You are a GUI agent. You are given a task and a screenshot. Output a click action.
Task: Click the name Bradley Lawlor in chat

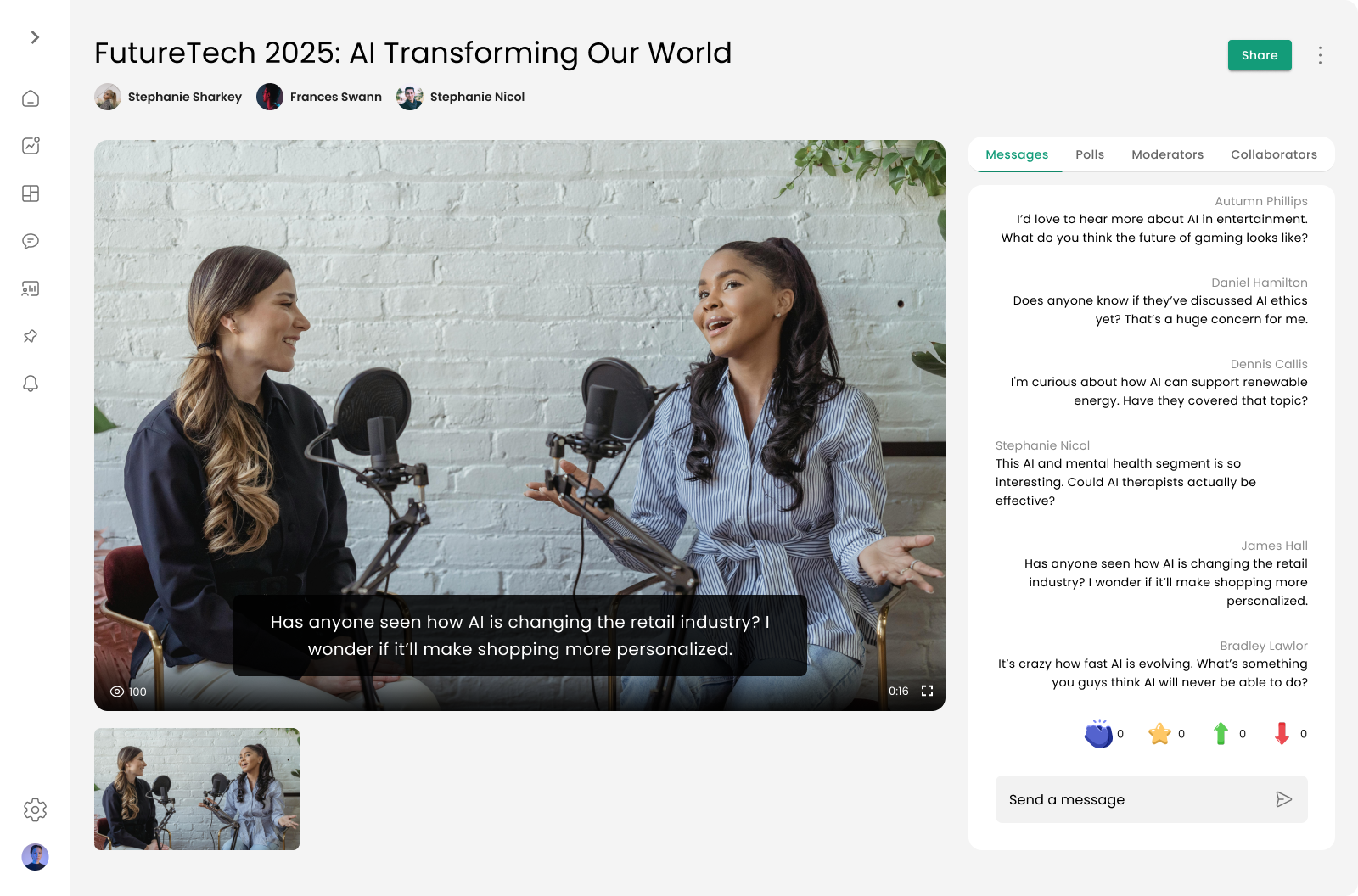click(1263, 646)
